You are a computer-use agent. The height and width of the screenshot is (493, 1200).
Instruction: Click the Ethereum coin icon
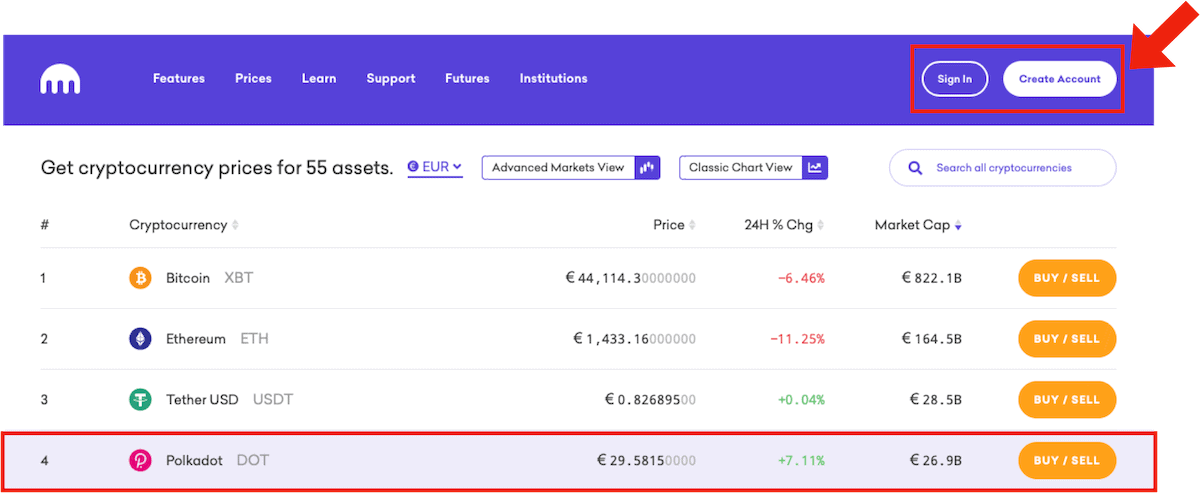141,339
